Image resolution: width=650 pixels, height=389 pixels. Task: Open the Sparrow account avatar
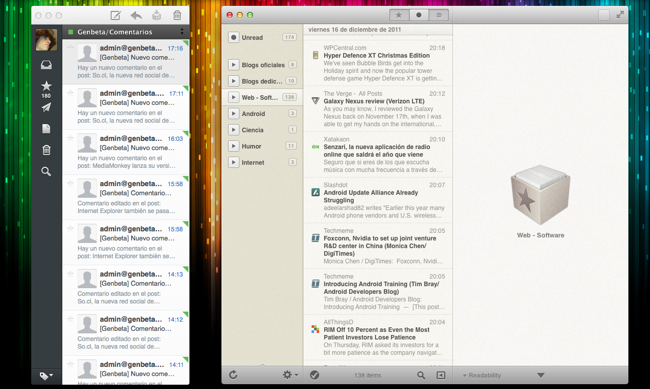click(46, 40)
